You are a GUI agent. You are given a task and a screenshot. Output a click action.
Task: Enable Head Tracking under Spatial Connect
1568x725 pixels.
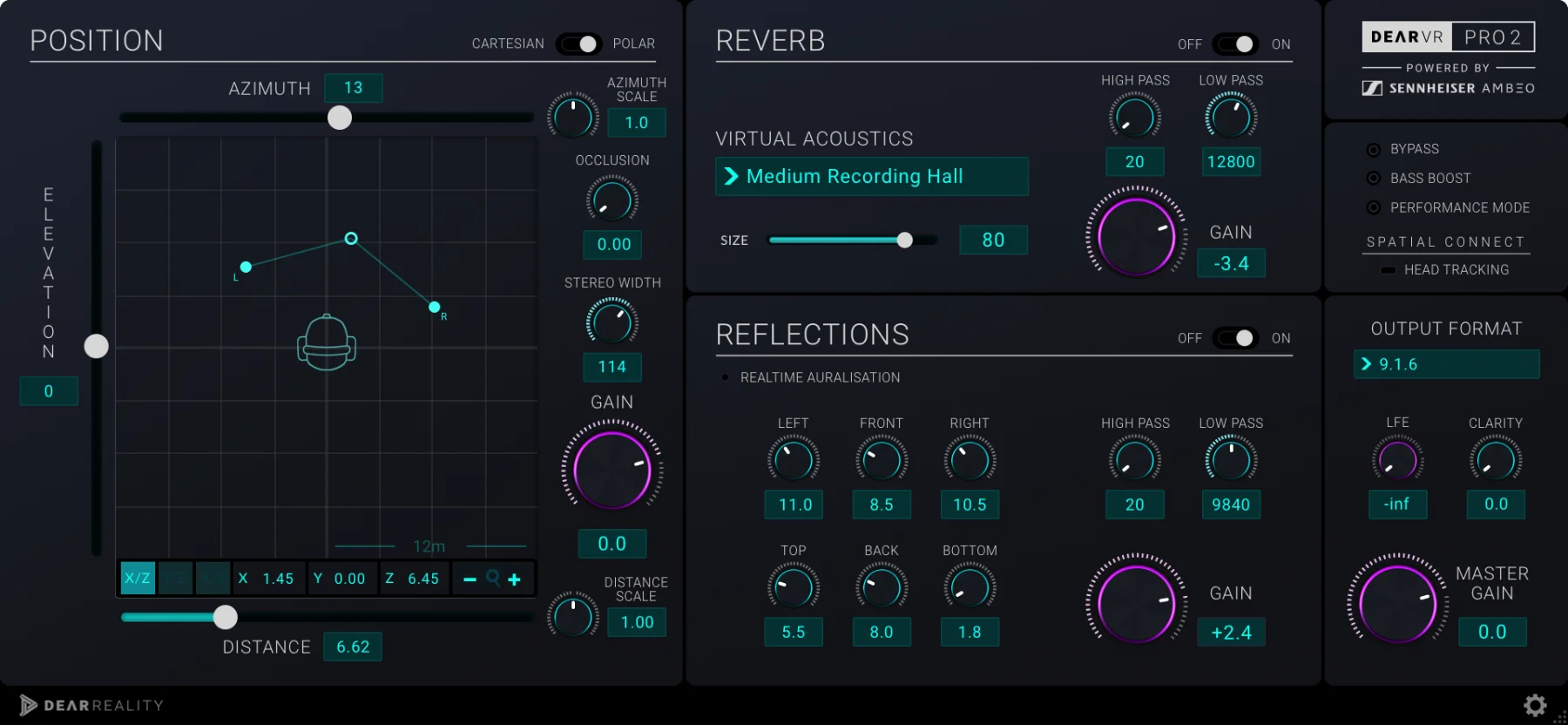1389,270
